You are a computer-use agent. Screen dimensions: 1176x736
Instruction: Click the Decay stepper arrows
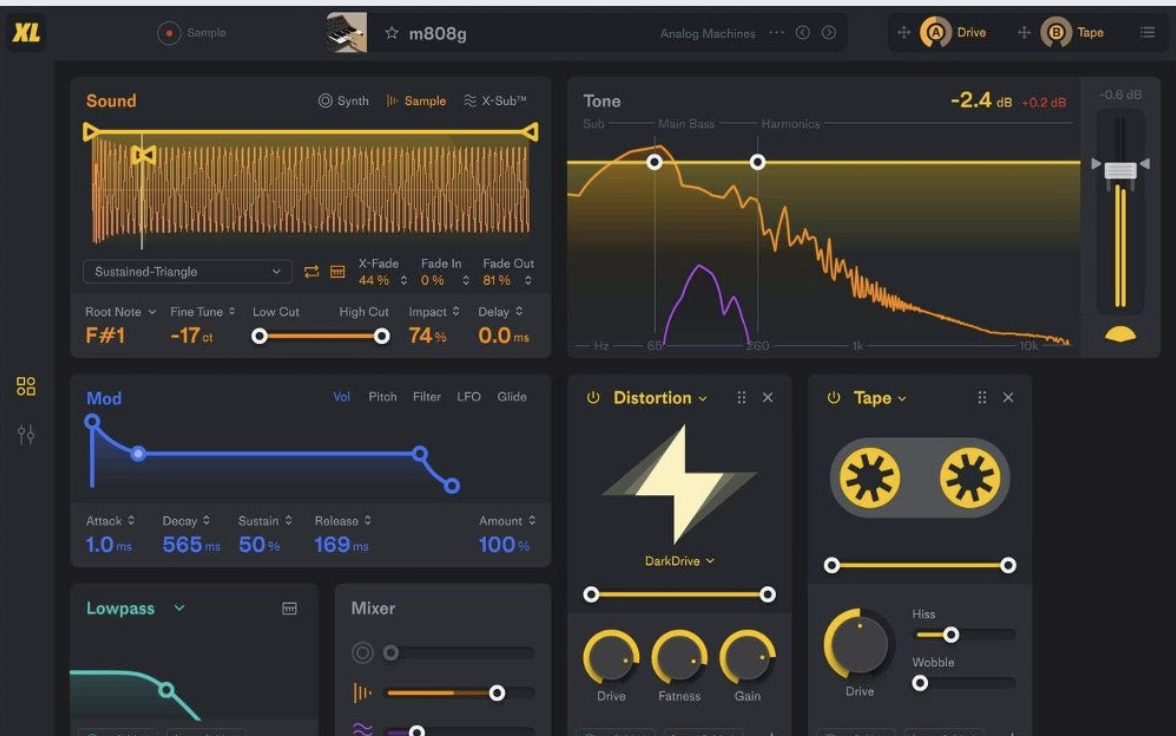206,520
